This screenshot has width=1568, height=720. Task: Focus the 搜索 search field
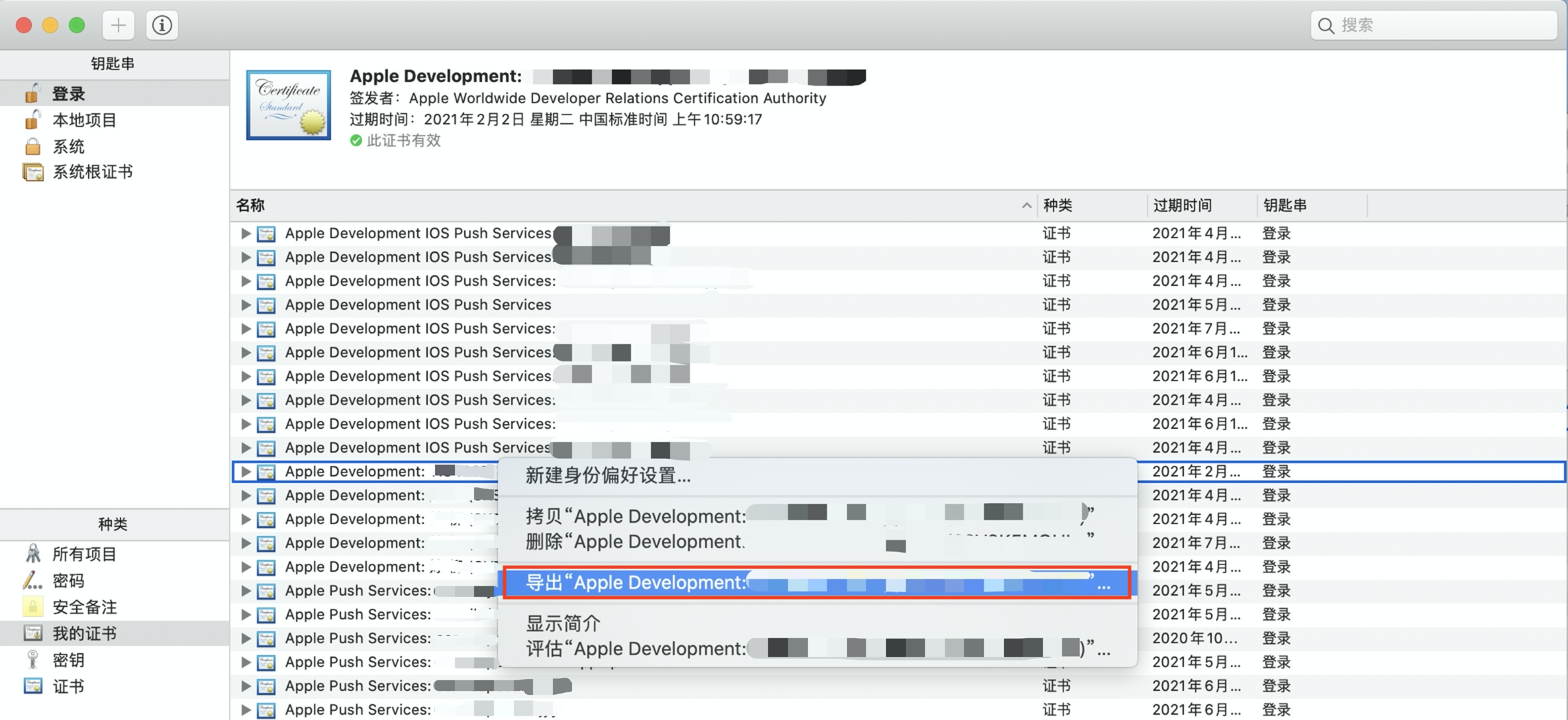[x=1434, y=25]
